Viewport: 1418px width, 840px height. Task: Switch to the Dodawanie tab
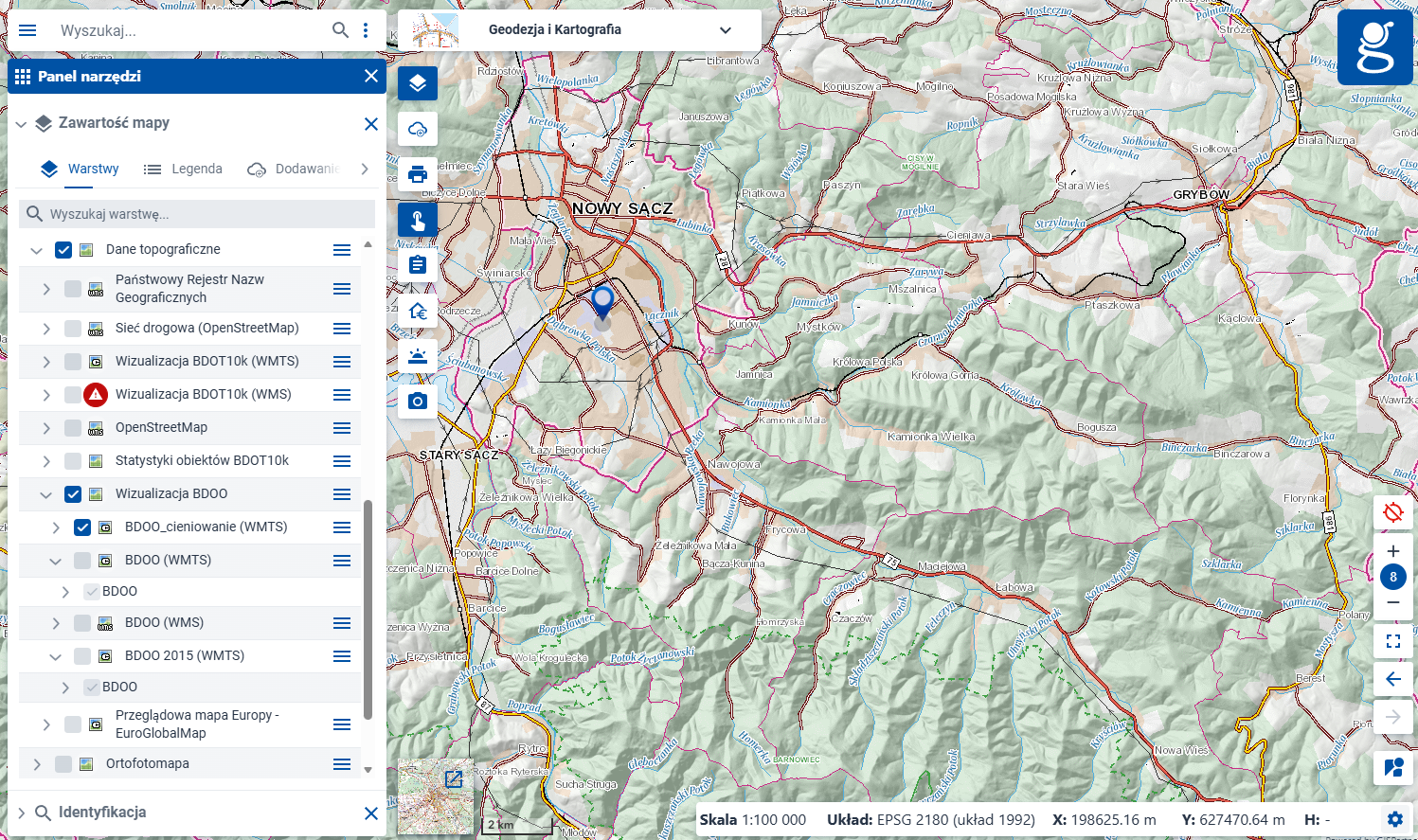tap(293, 170)
